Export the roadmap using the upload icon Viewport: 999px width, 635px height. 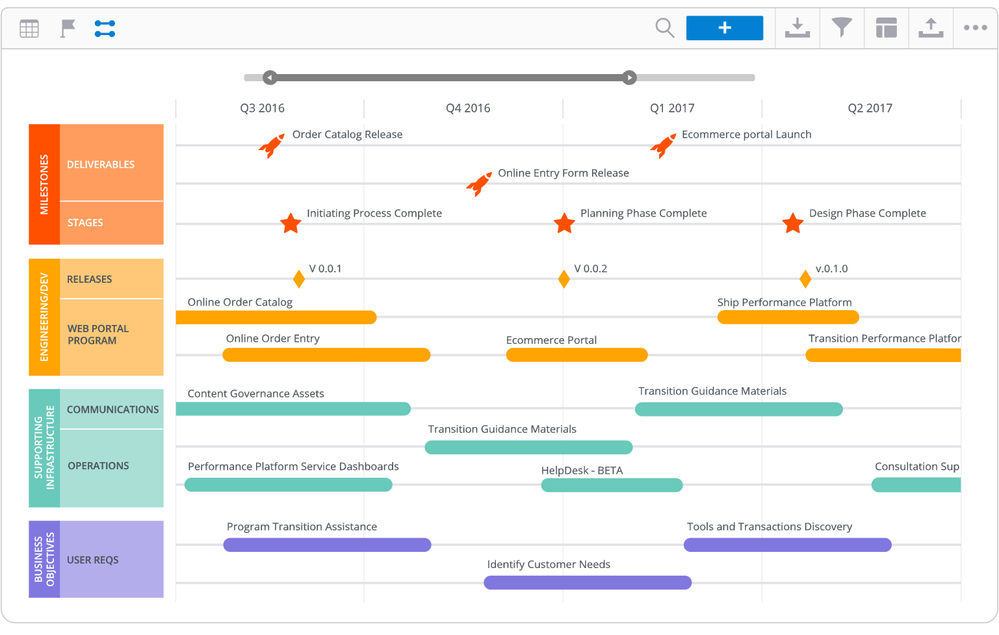coord(930,28)
